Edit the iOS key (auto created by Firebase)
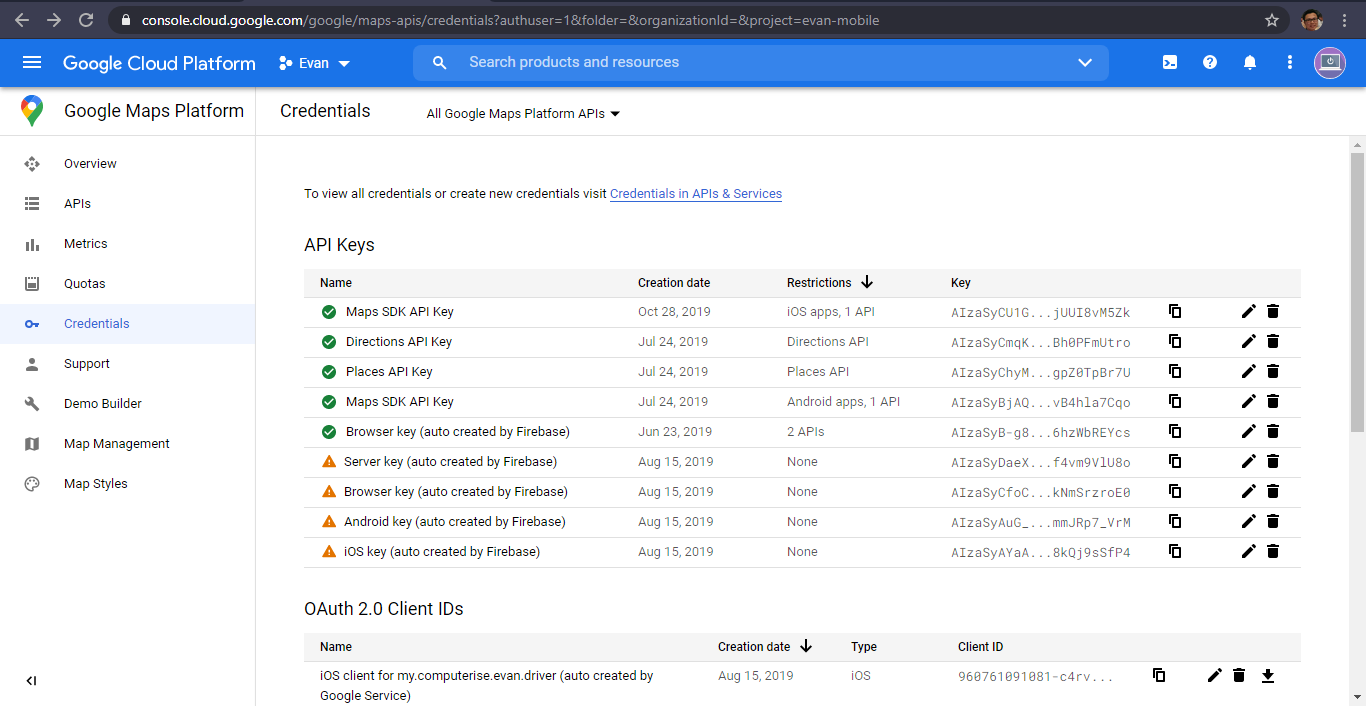1366x706 pixels. point(1248,552)
